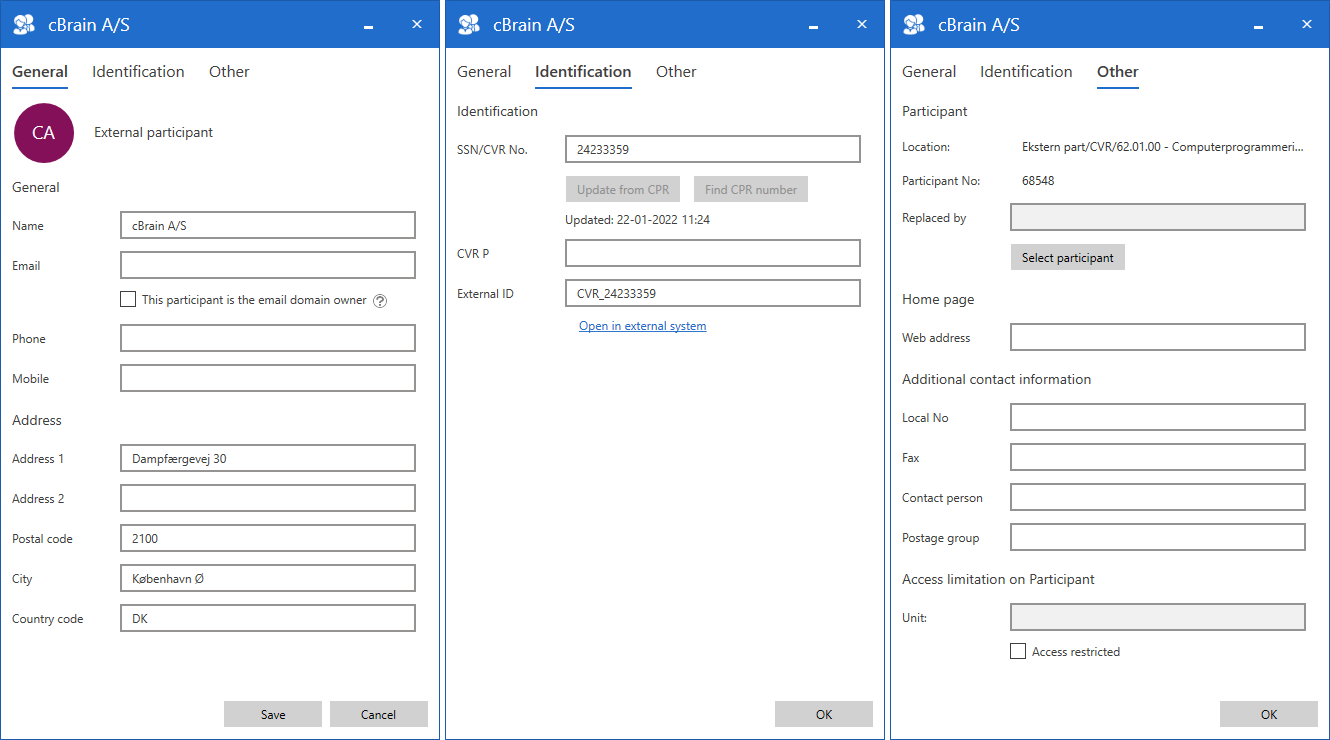Click the cBrain logo in the leftmost title bar
Viewport: 1330px width, 740px height.
tap(23, 25)
